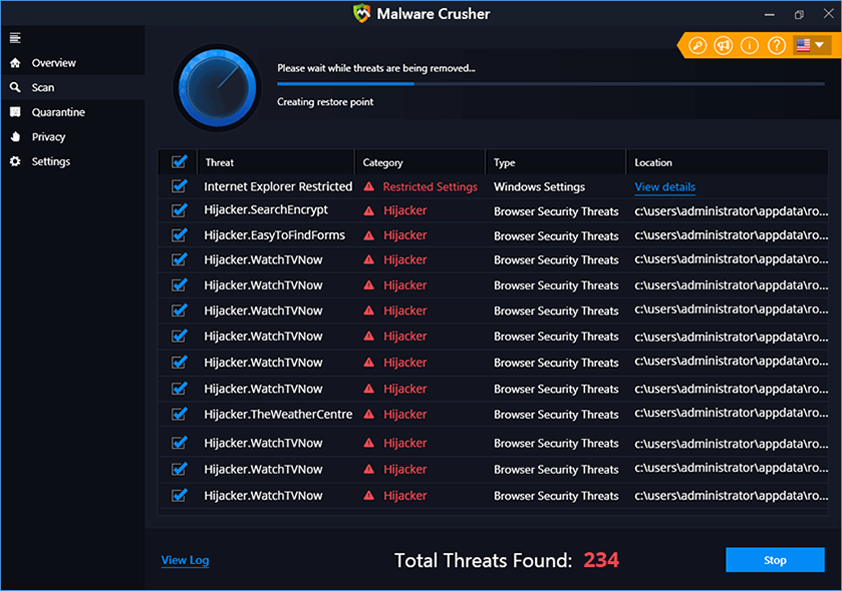Click the US flag language icon
Viewport: 842px width, 591px height.
803,45
